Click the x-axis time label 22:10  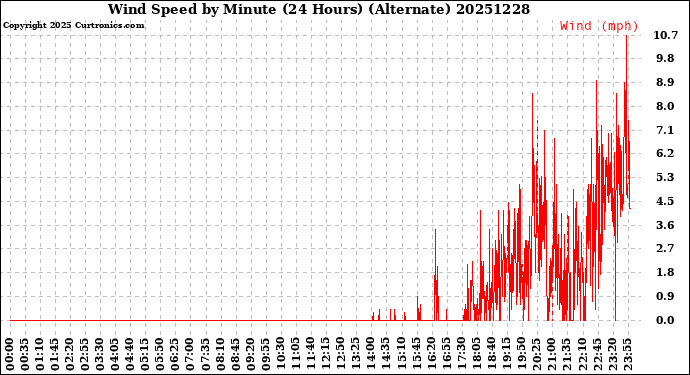click(x=583, y=355)
